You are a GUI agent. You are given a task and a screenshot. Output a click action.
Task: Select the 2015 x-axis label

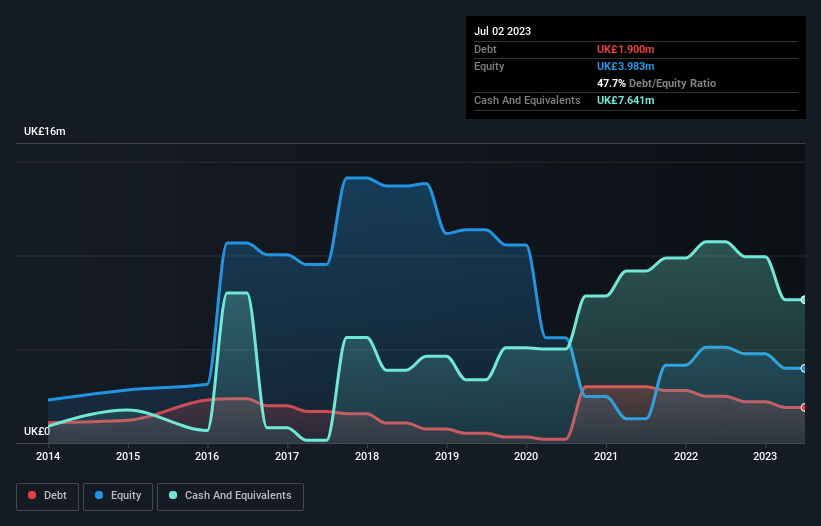[128, 456]
